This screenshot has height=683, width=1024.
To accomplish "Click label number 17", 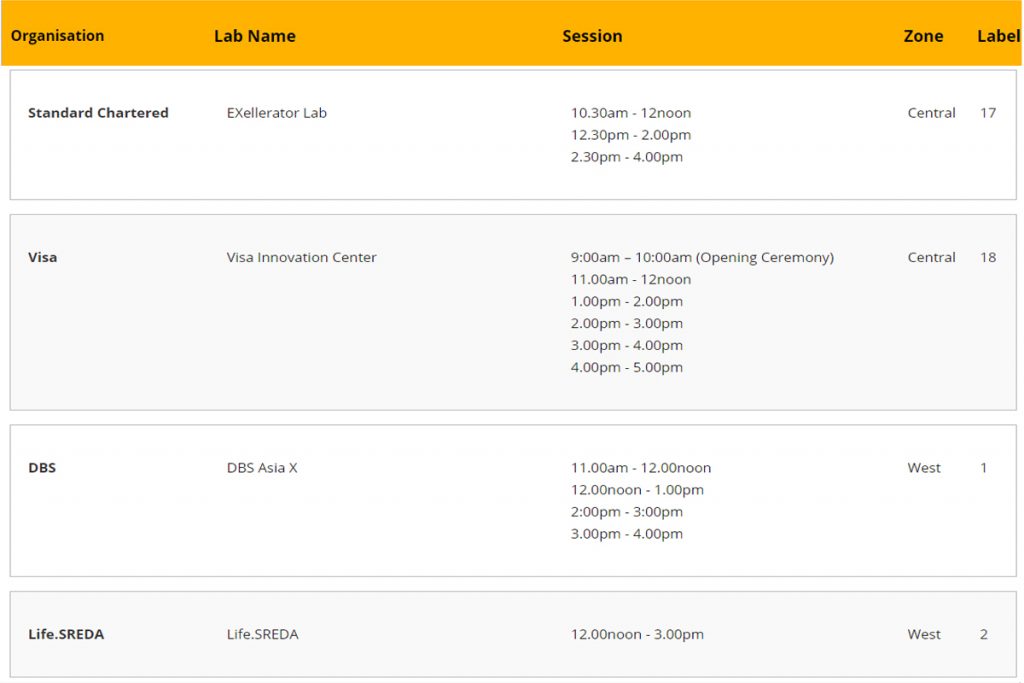I will 988,113.
